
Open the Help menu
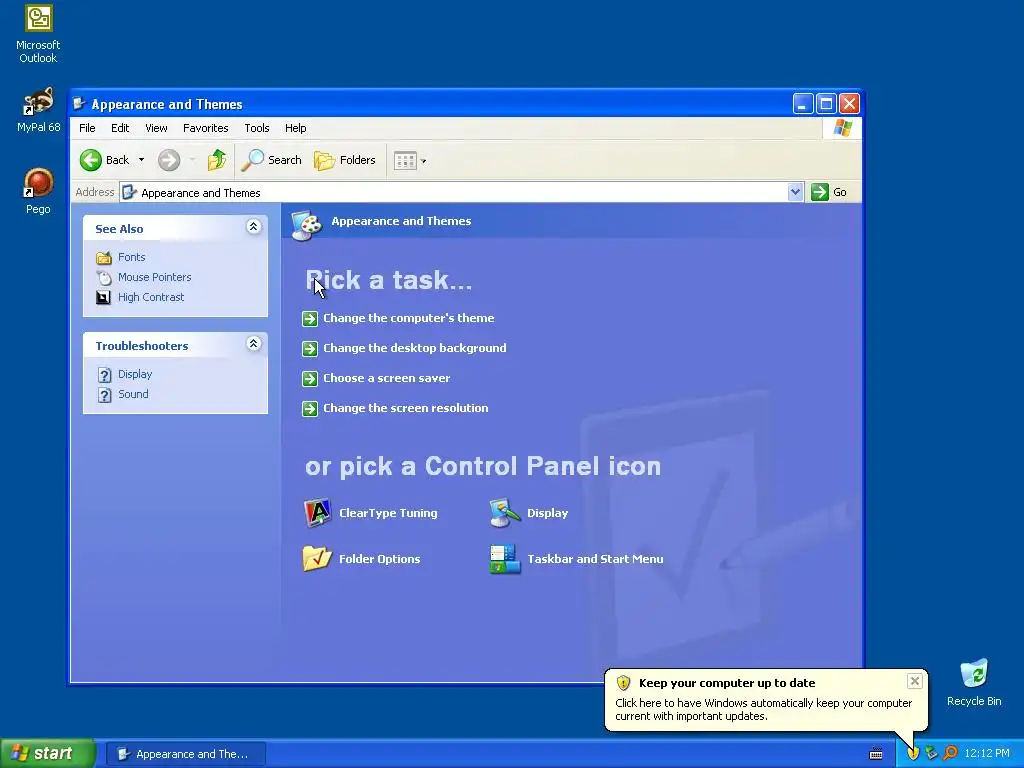click(295, 128)
